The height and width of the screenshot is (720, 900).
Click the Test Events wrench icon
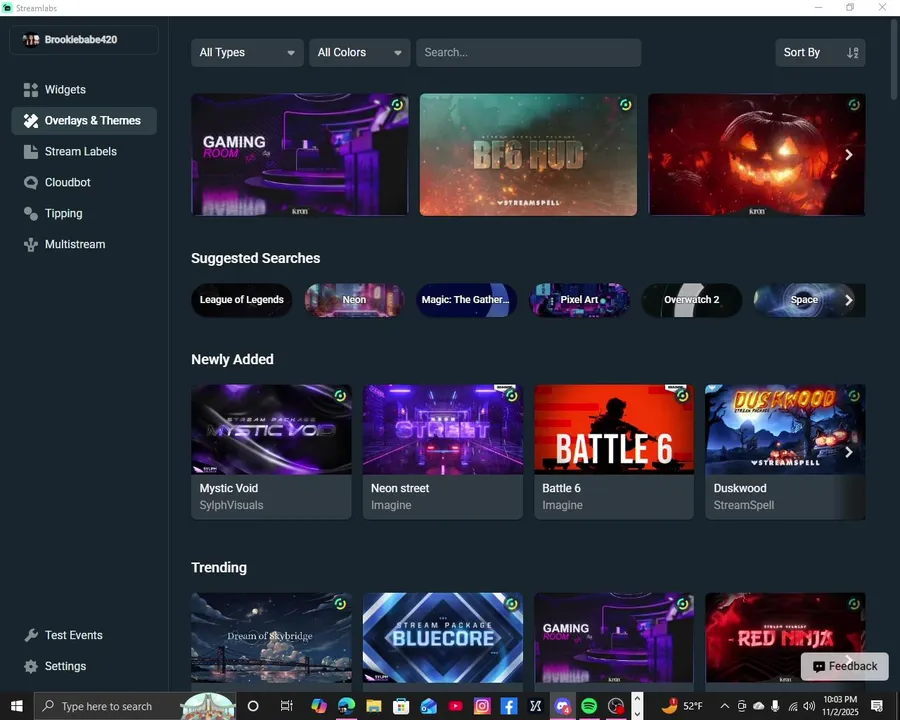pos(30,636)
